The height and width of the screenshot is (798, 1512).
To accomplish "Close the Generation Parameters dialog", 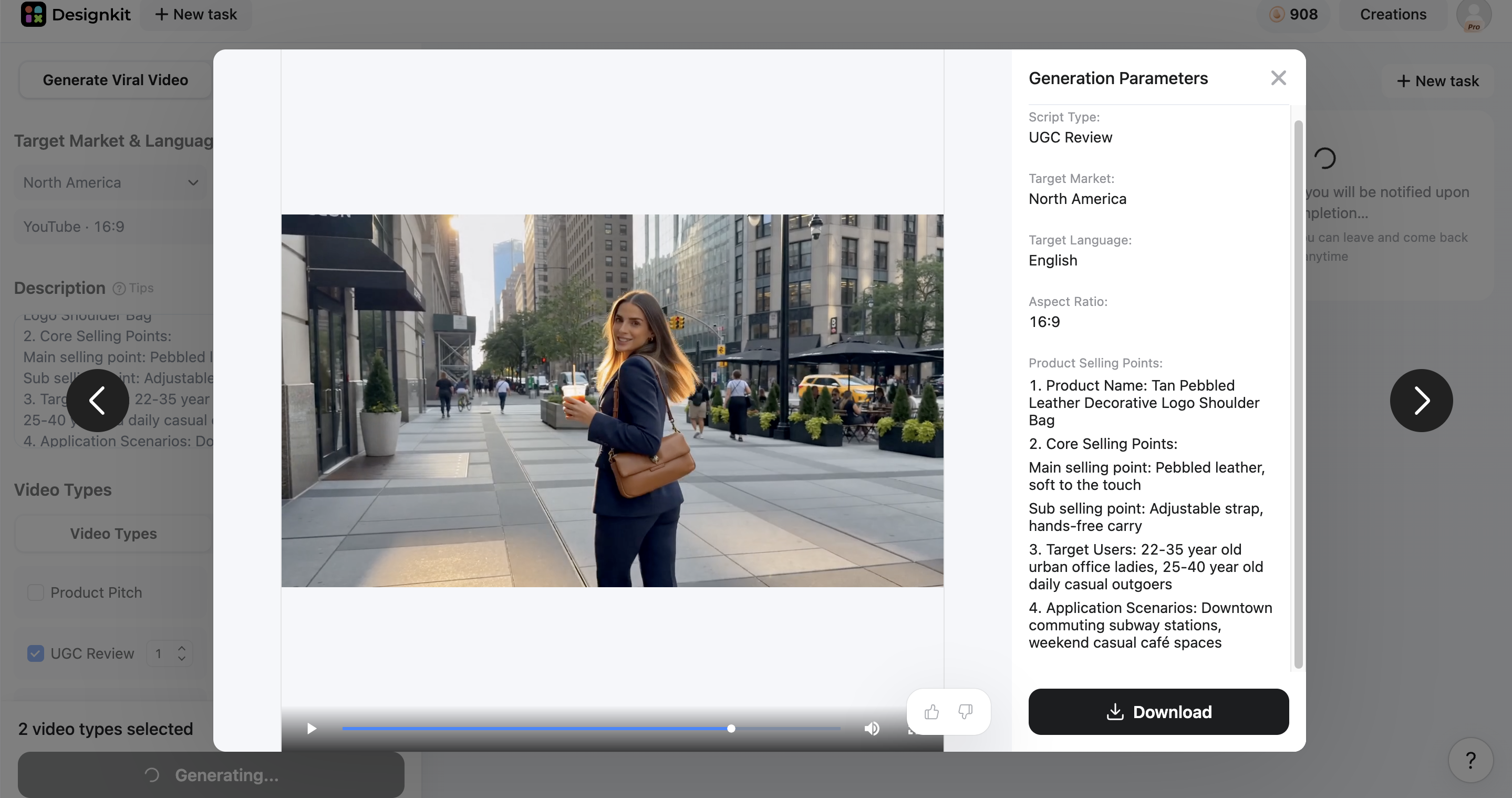I will click(1278, 78).
